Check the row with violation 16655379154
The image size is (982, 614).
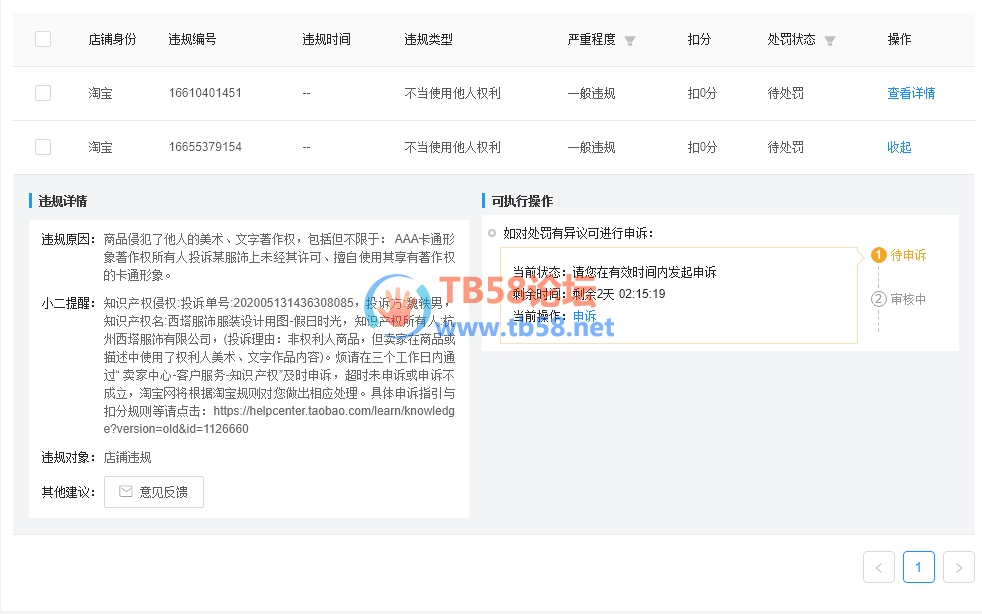point(43,147)
